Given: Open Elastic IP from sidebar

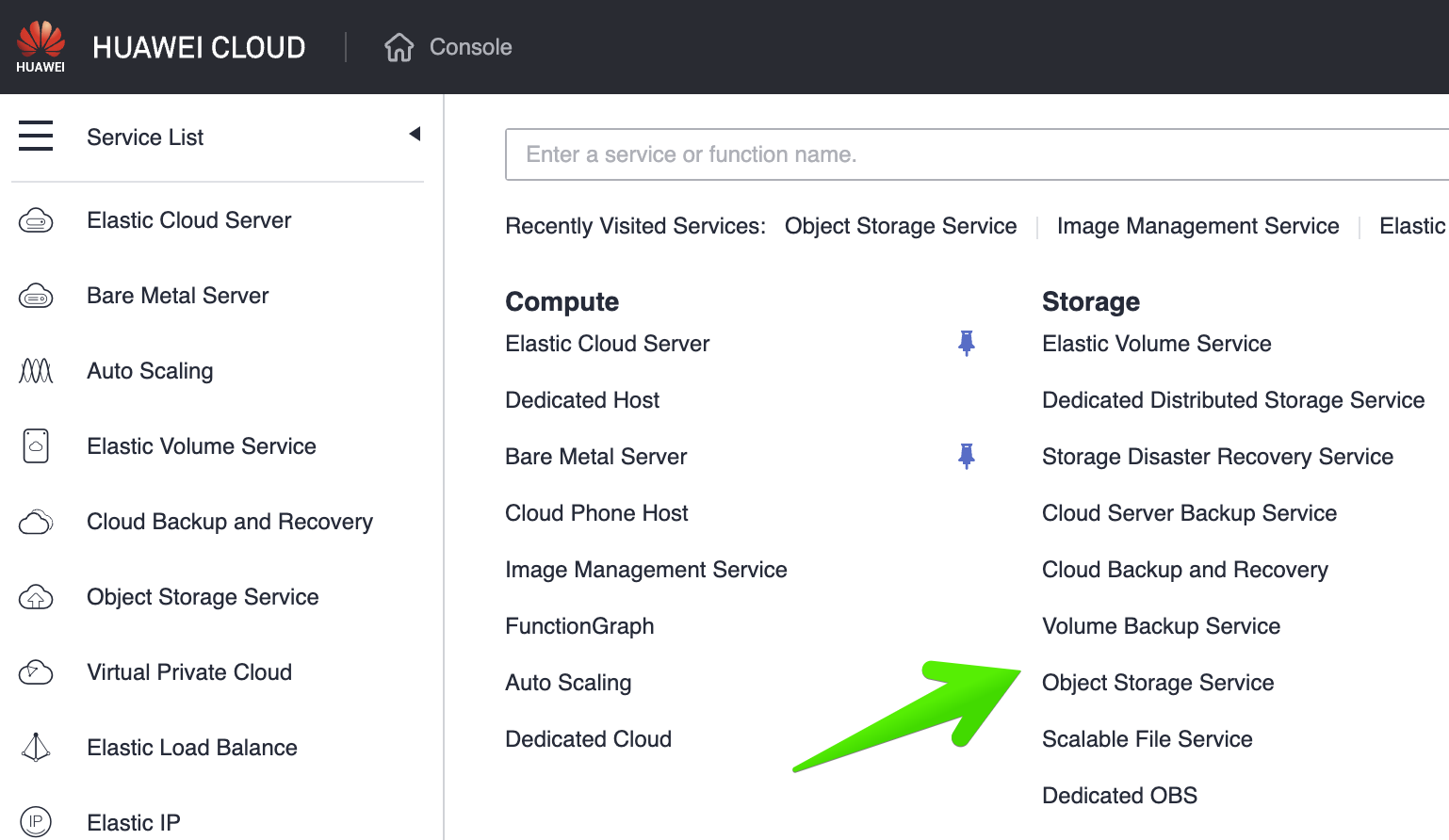Looking at the screenshot, I should pyautogui.click(x=134, y=823).
